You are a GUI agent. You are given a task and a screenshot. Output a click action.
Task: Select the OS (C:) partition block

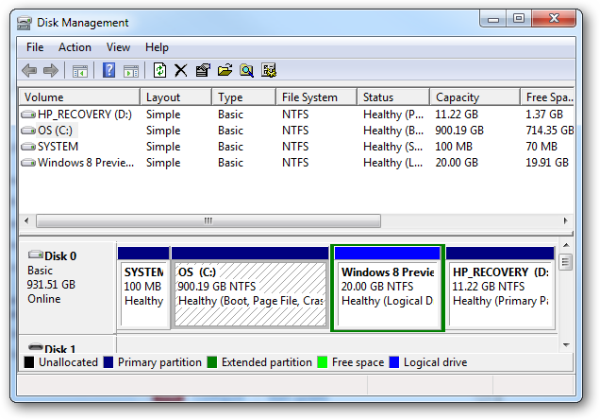pyautogui.click(x=250, y=290)
